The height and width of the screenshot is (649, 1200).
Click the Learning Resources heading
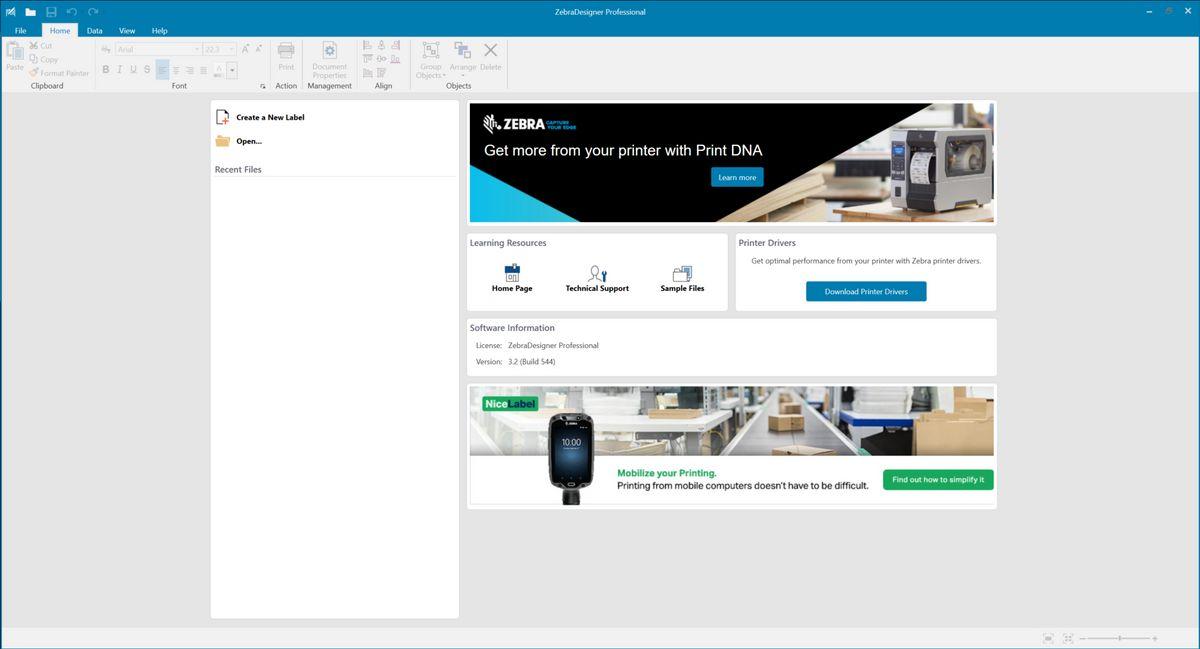tap(508, 243)
